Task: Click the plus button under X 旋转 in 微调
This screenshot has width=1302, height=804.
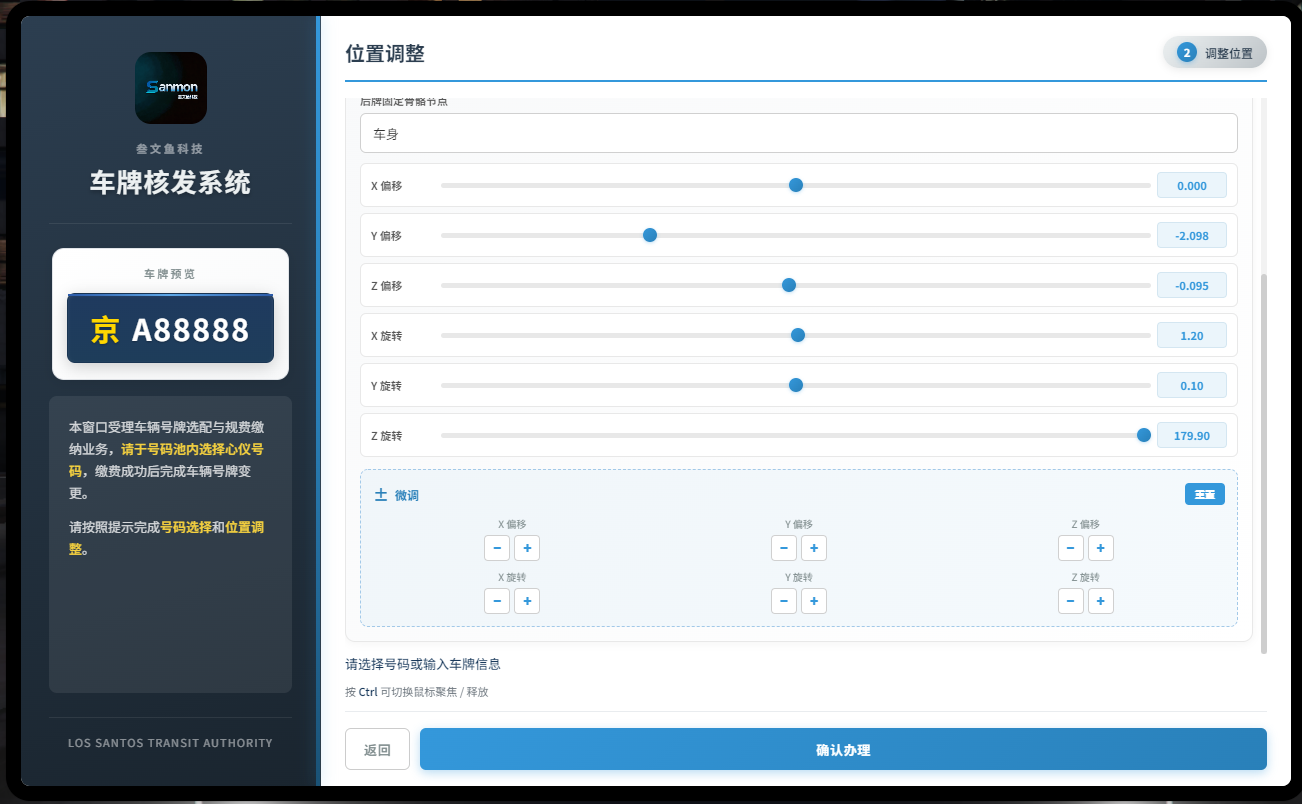Action: tap(527, 601)
